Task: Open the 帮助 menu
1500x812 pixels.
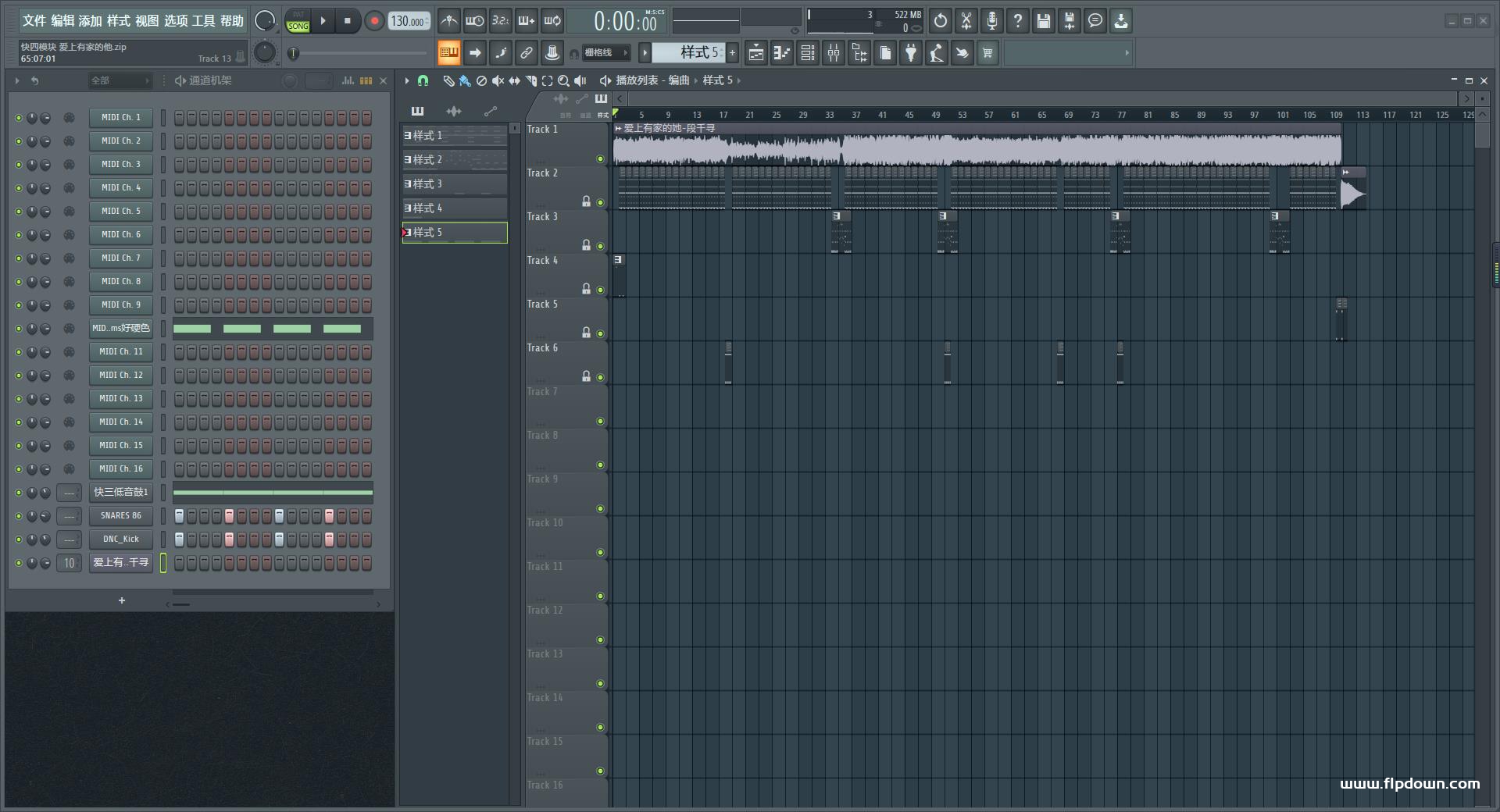Action: (232, 21)
